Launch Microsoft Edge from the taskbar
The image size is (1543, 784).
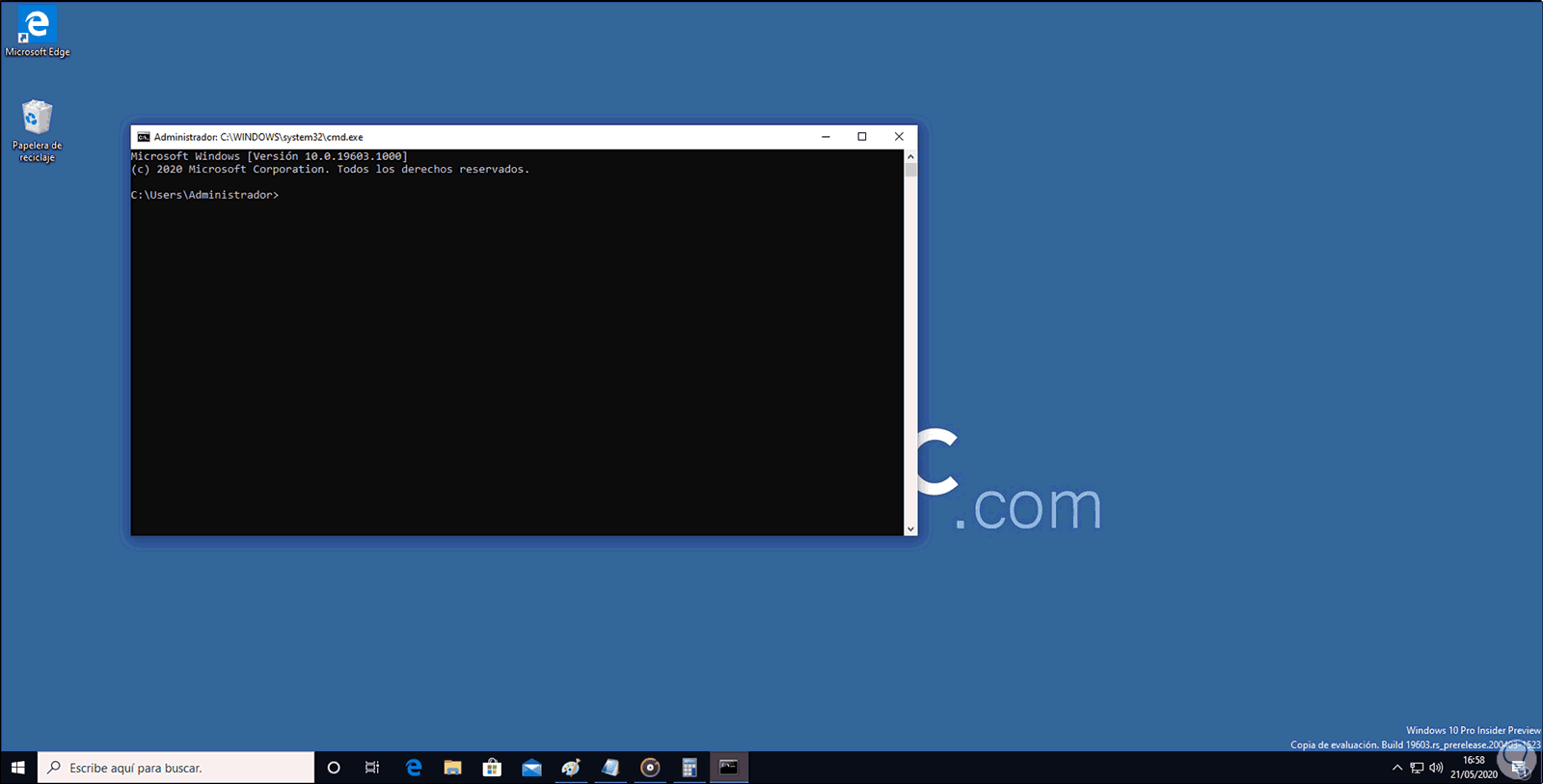point(414,768)
